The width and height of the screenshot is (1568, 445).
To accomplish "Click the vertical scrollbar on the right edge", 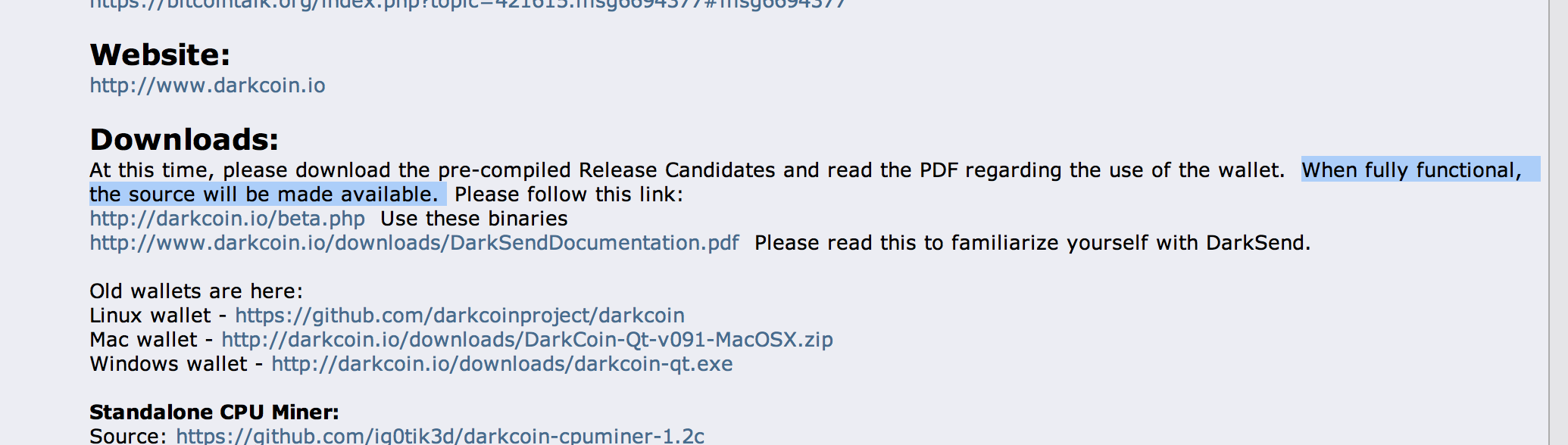I will 1558,222.
